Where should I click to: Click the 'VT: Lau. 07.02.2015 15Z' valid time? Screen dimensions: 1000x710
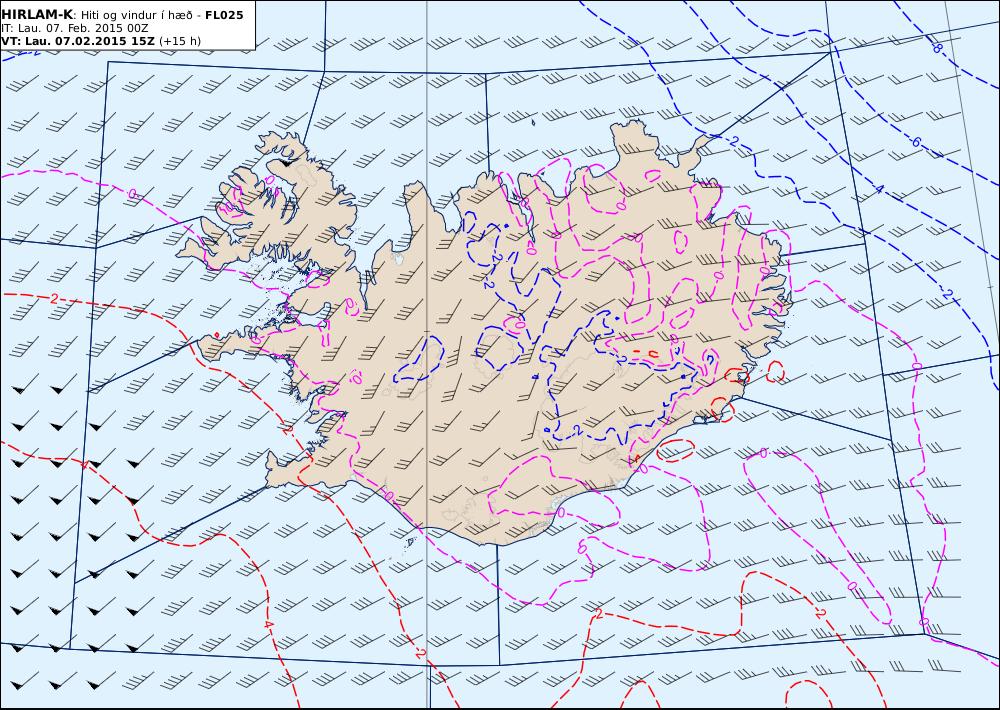click(78, 41)
